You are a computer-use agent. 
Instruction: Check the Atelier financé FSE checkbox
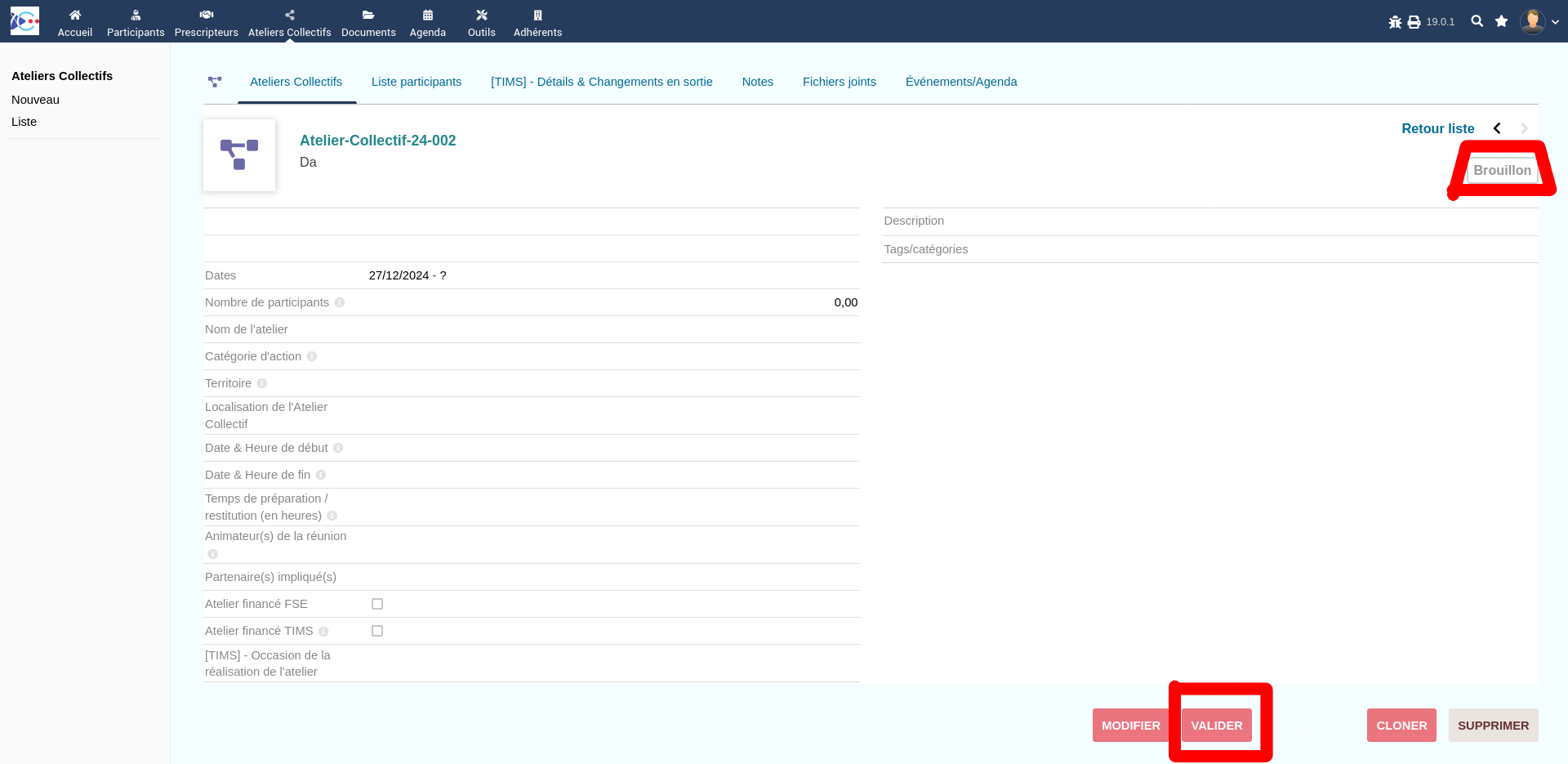[x=377, y=604]
